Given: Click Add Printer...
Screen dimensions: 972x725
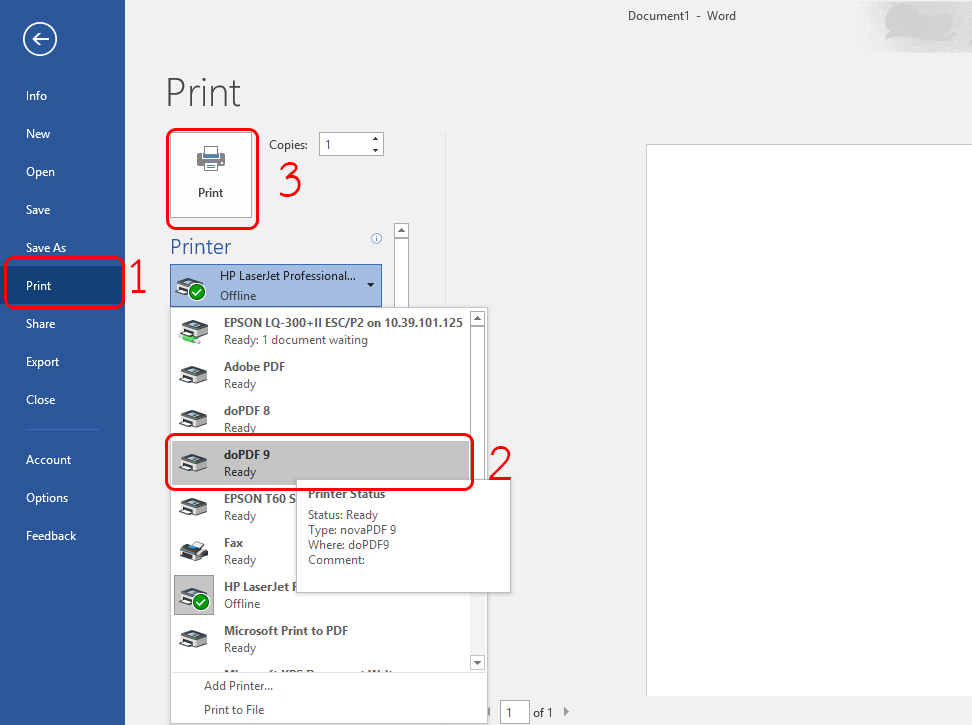Looking at the screenshot, I should 238,685.
